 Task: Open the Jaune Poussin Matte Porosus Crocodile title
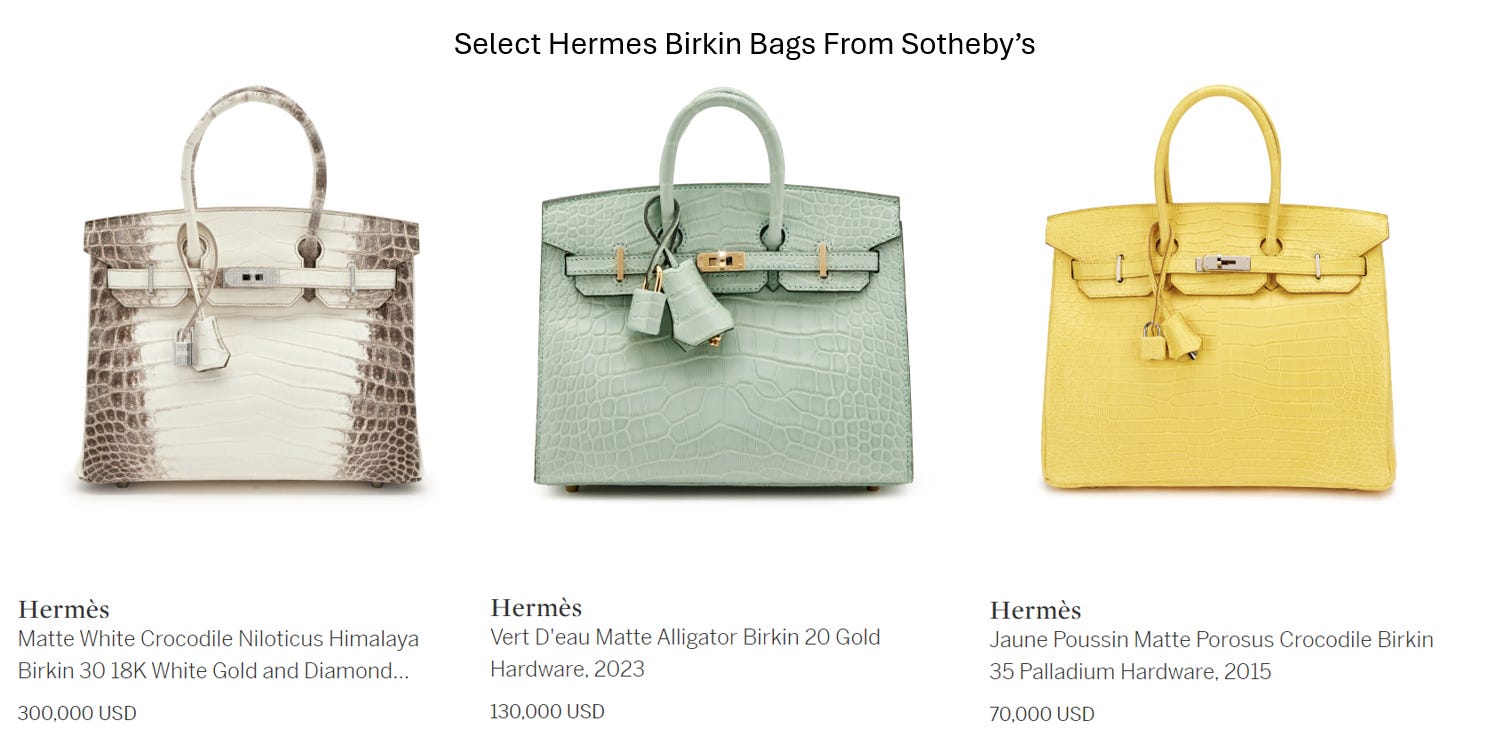click(x=1211, y=655)
